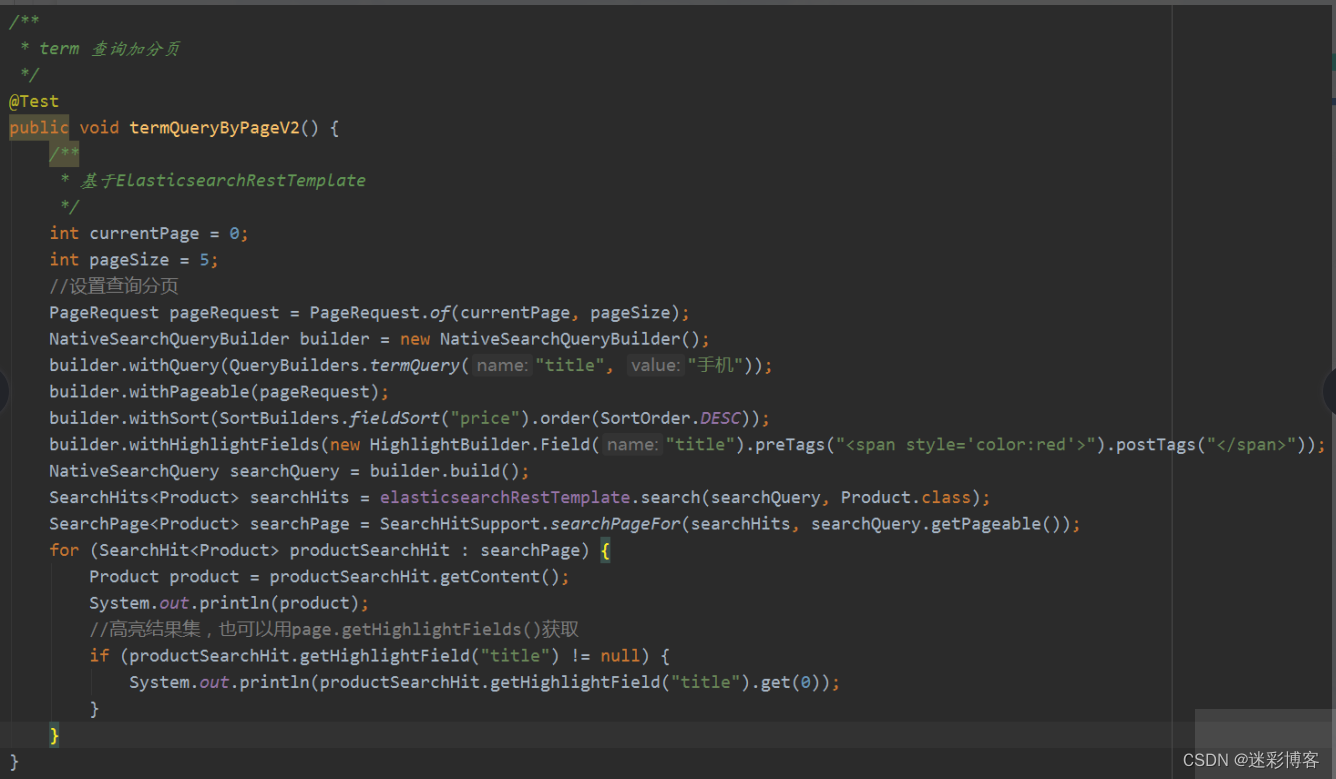Click the "</span>" string literal

click(x=1252, y=444)
